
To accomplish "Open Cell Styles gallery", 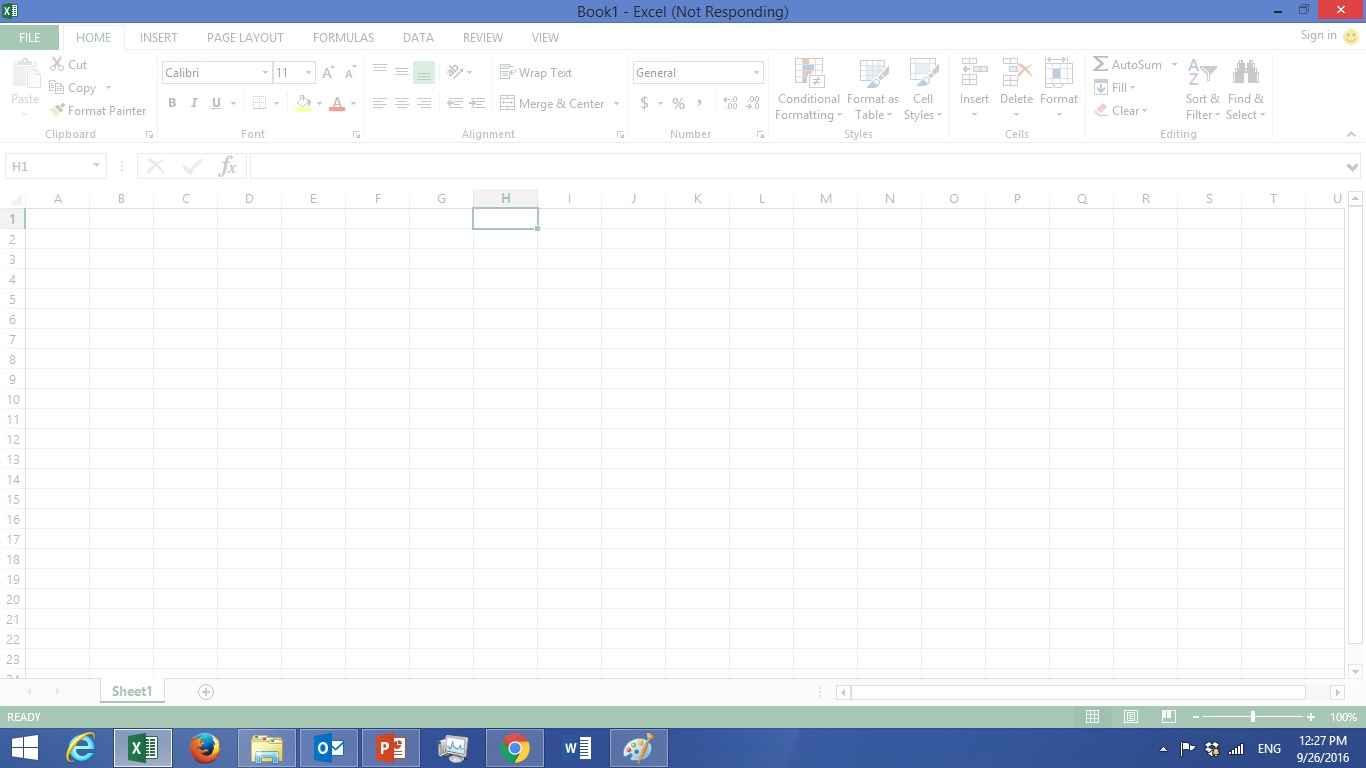I will click(x=923, y=89).
